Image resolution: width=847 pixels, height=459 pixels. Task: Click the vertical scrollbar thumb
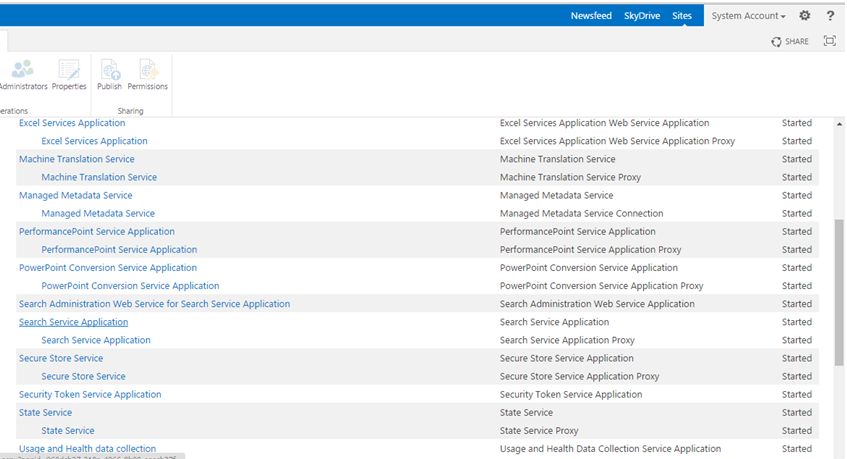click(x=839, y=290)
